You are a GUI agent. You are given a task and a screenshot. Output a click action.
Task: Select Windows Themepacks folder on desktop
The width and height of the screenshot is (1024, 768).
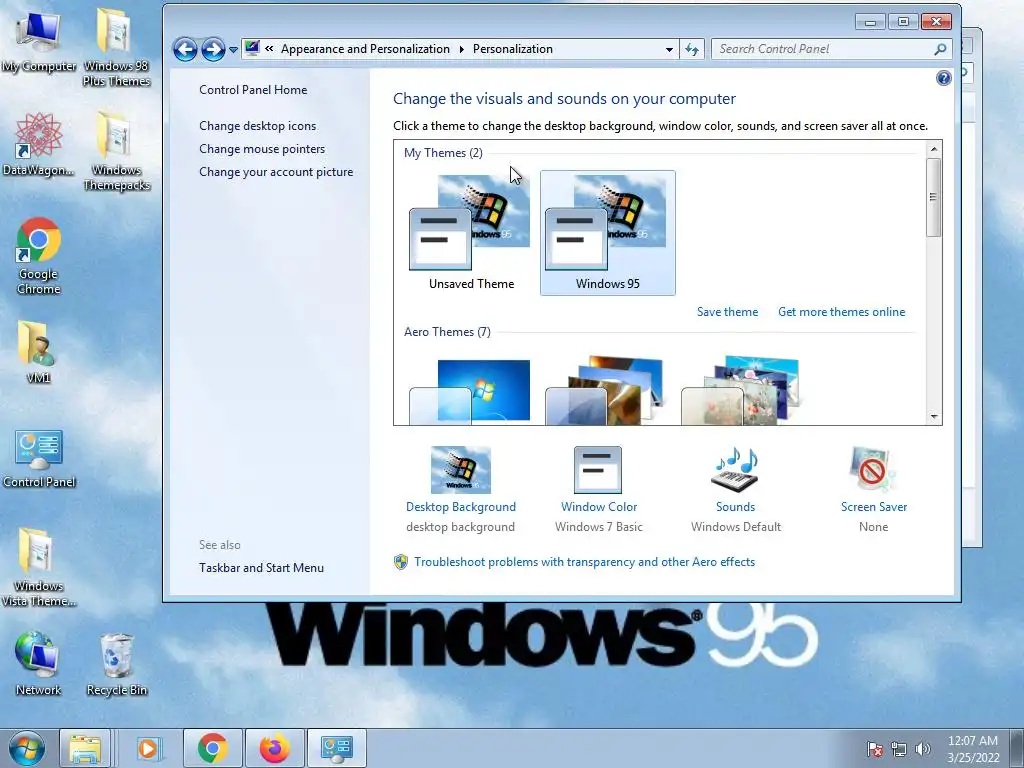[x=116, y=150]
